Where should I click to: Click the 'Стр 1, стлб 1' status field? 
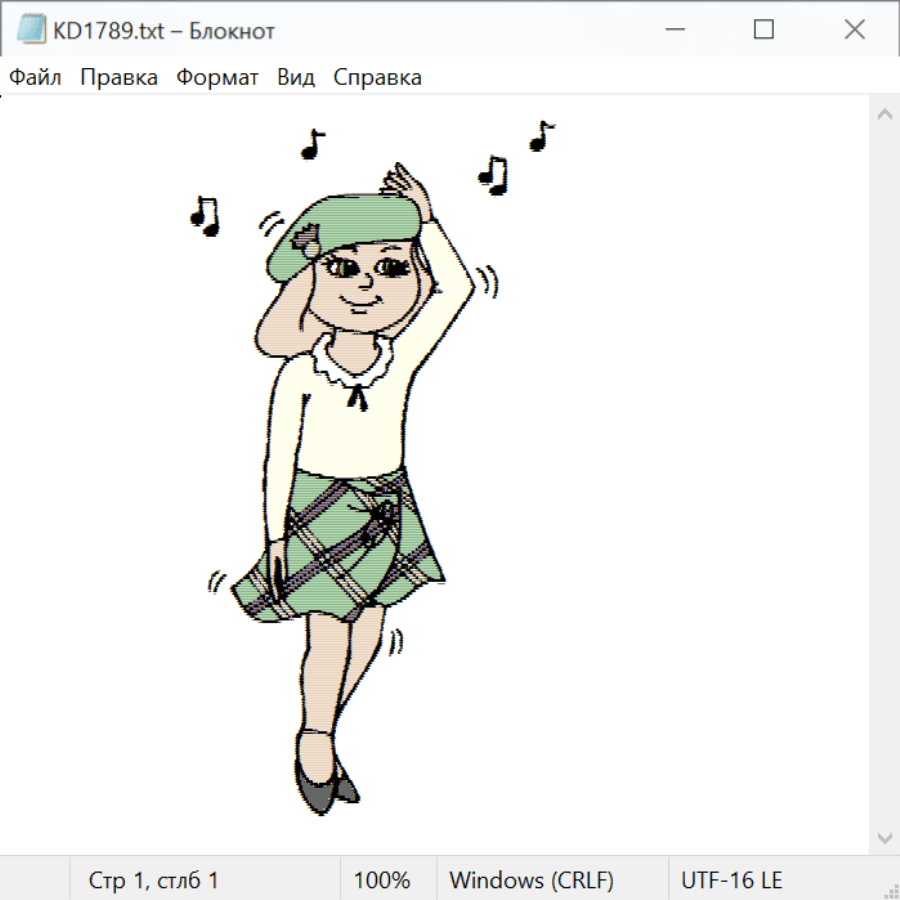pyautogui.click(x=154, y=880)
